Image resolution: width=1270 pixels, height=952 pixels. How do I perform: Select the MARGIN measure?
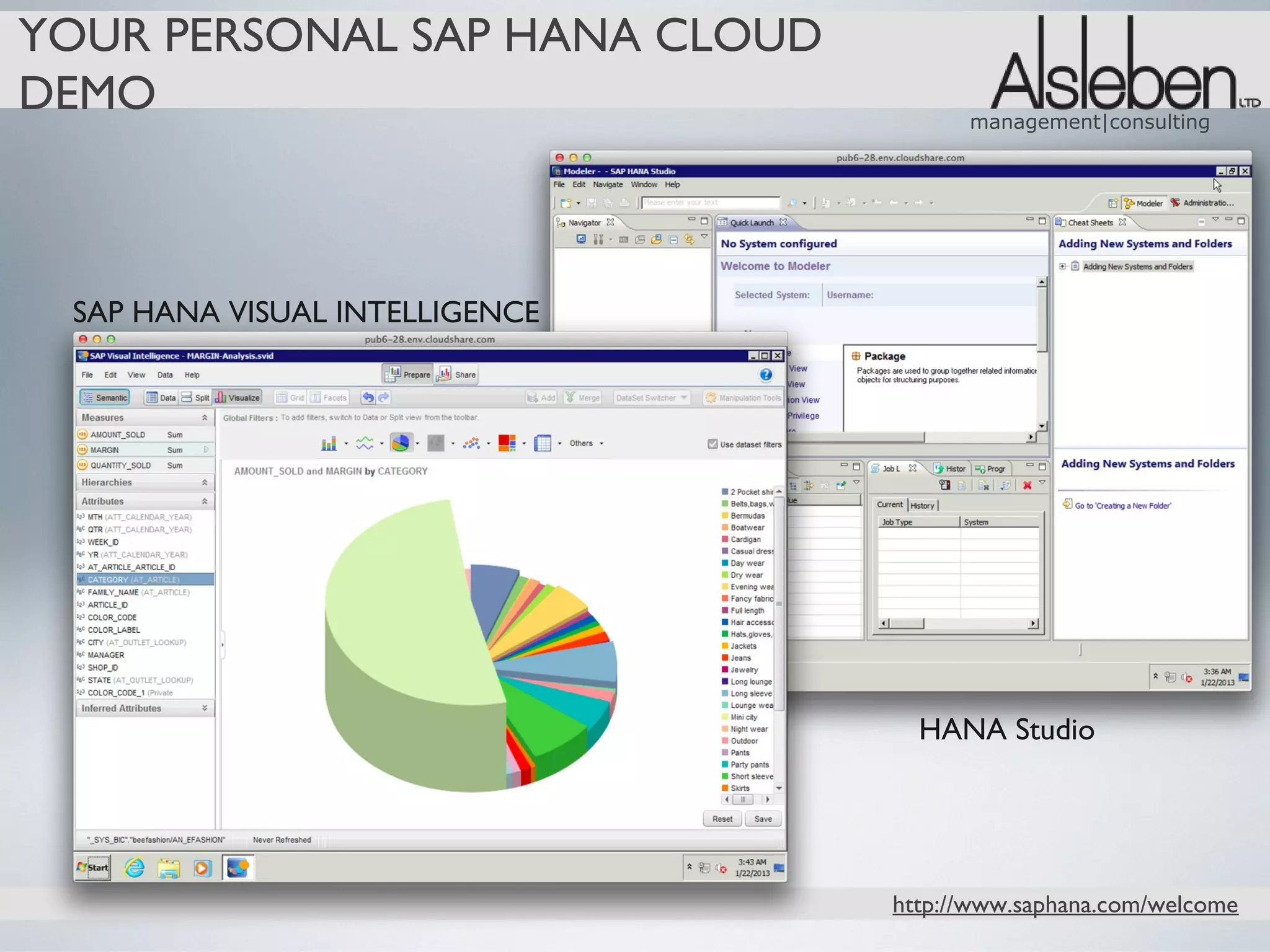coord(145,450)
